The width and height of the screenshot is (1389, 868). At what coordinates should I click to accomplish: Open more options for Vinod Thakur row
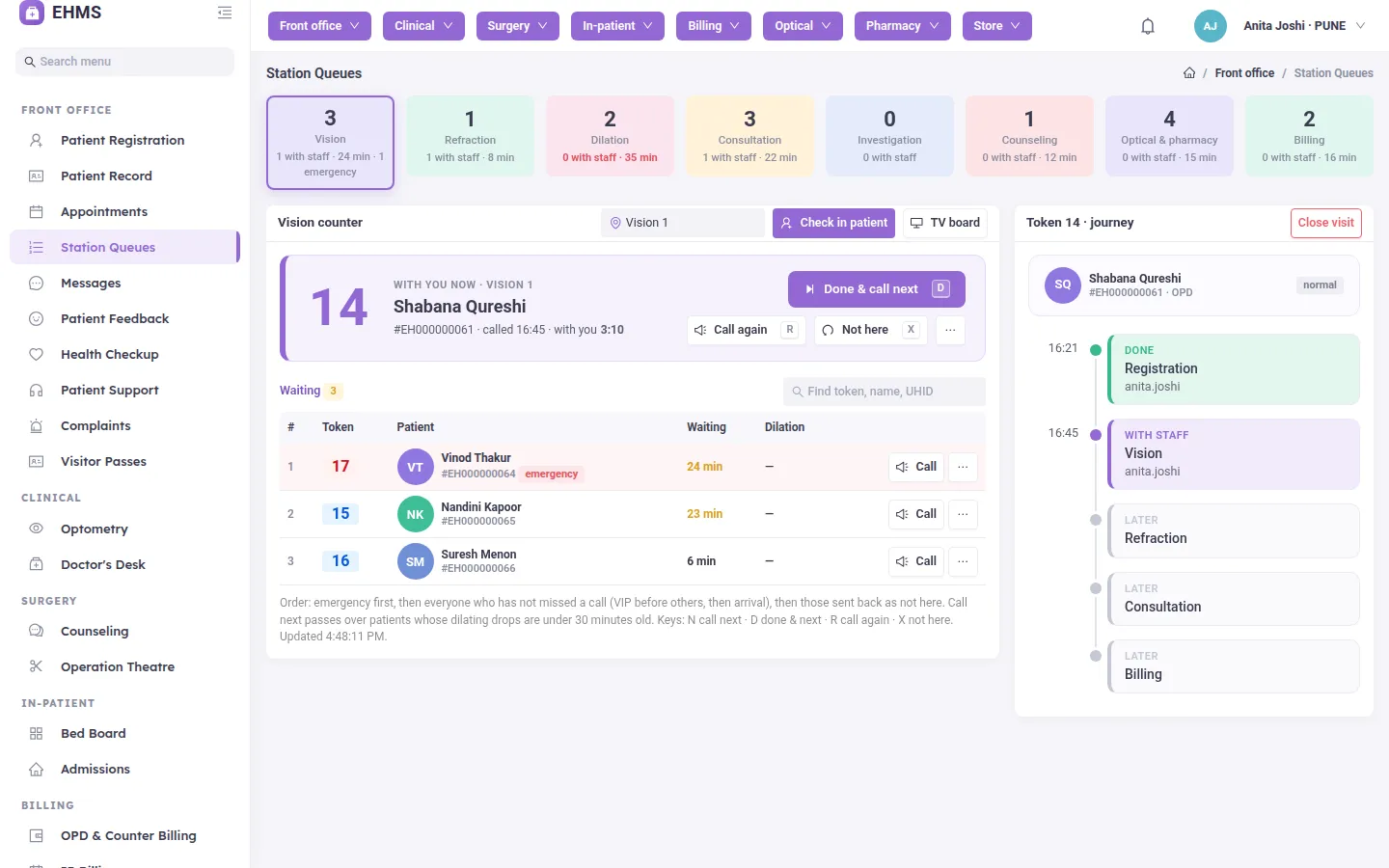coord(963,467)
